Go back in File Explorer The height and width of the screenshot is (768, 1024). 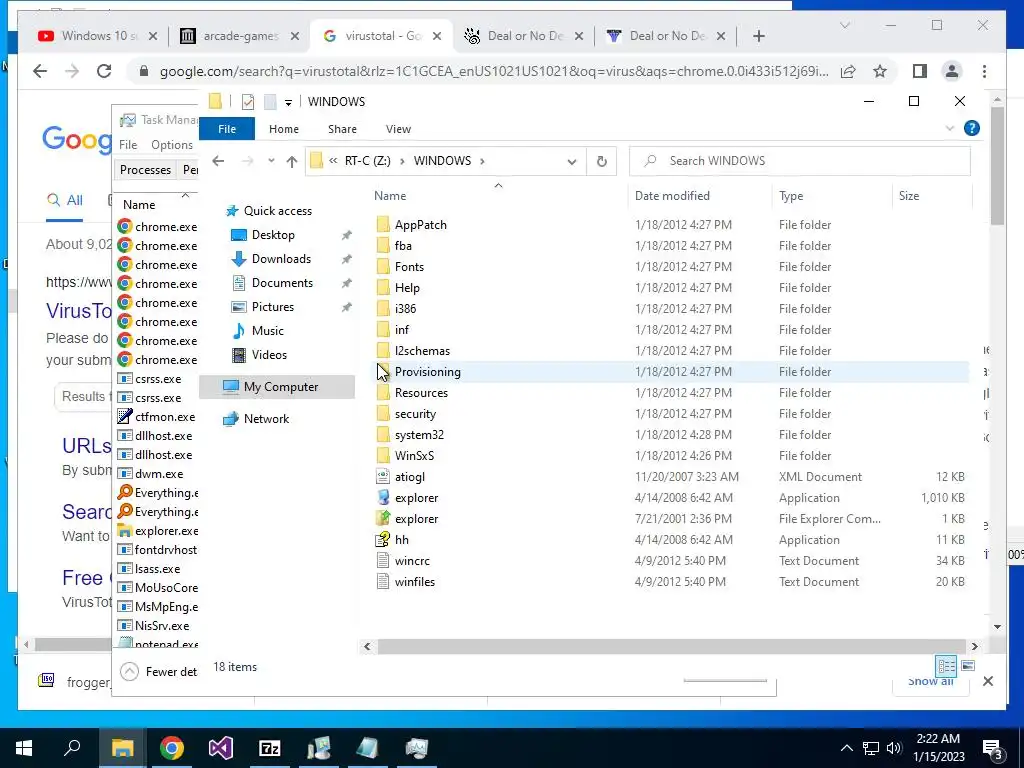pos(218,161)
